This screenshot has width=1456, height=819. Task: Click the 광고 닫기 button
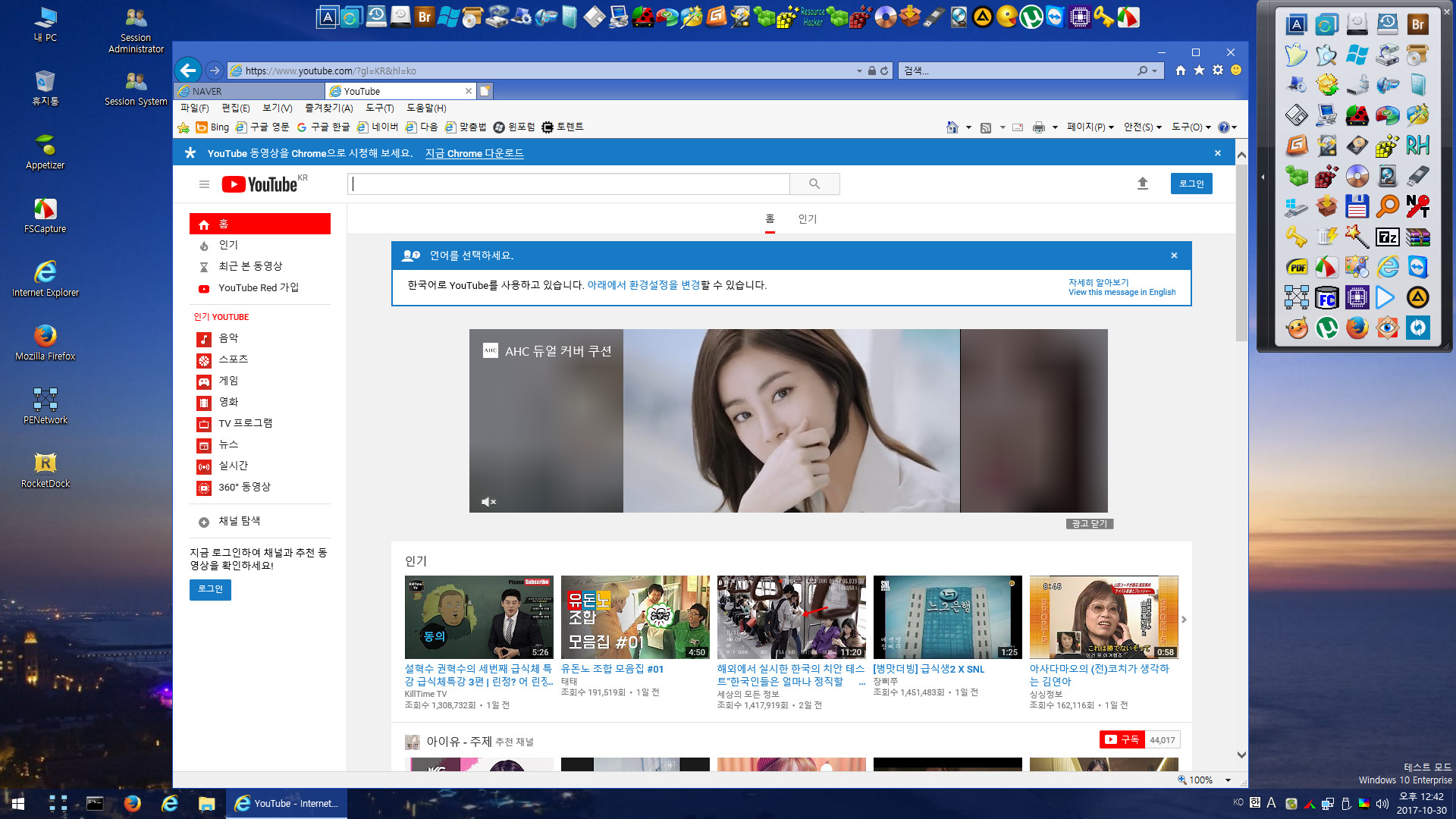[x=1090, y=524]
